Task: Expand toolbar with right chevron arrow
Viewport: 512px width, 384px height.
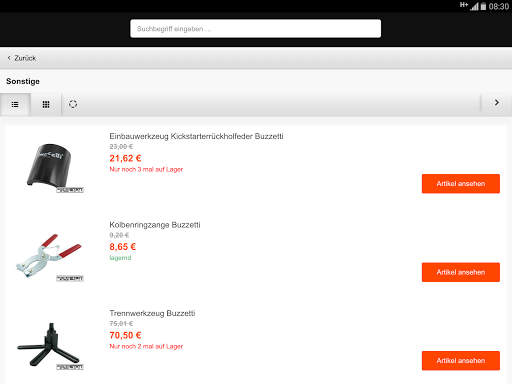Action: click(x=497, y=103)
